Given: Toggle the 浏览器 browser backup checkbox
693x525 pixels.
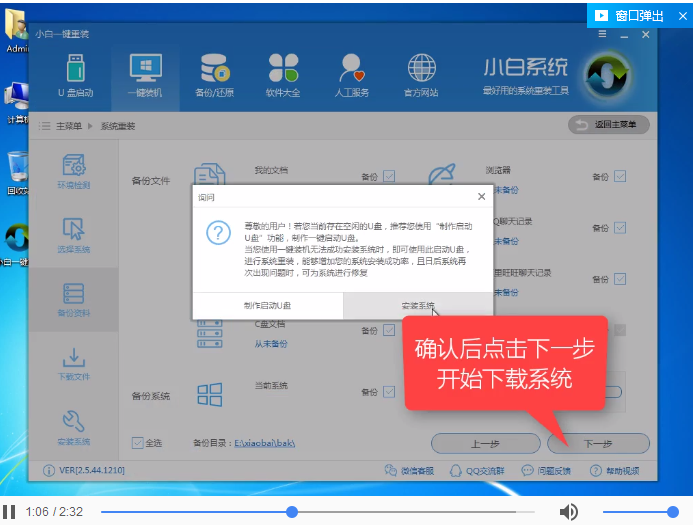Looking at the screenshot, I should pyautogui.click(x=620, y=176).
